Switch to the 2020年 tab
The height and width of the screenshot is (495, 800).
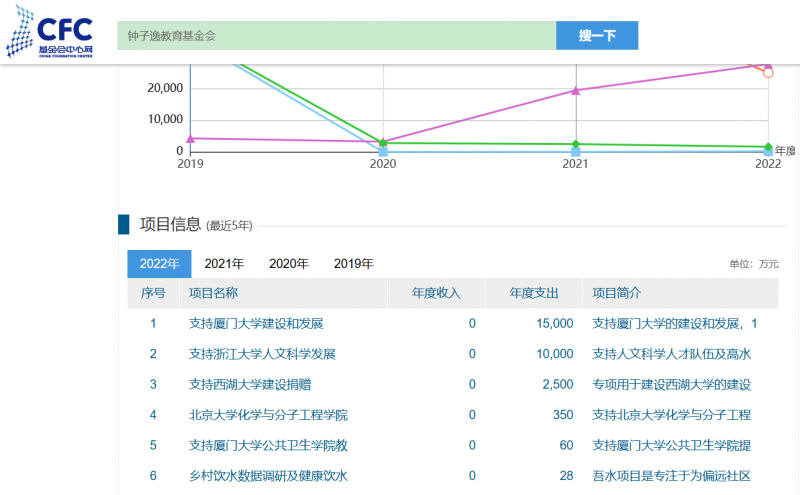(289, 264)
